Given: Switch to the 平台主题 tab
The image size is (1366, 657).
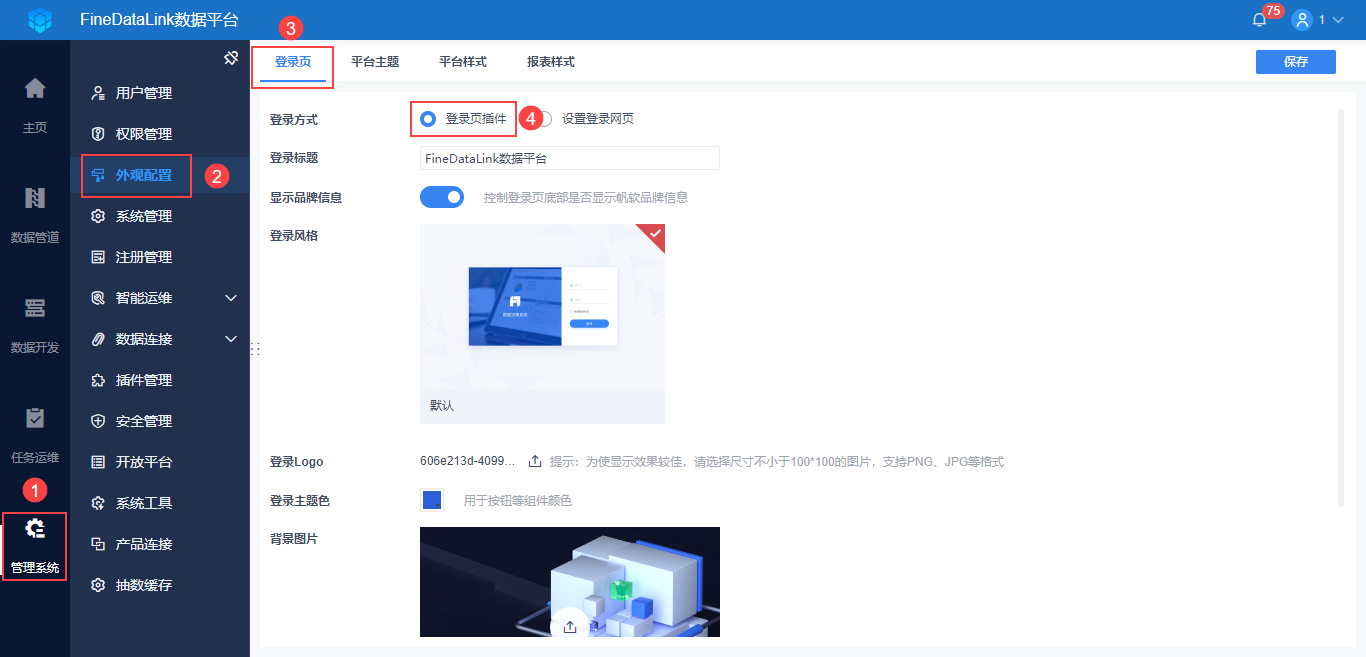Looking at the screenshot, I should pos(375,62).
